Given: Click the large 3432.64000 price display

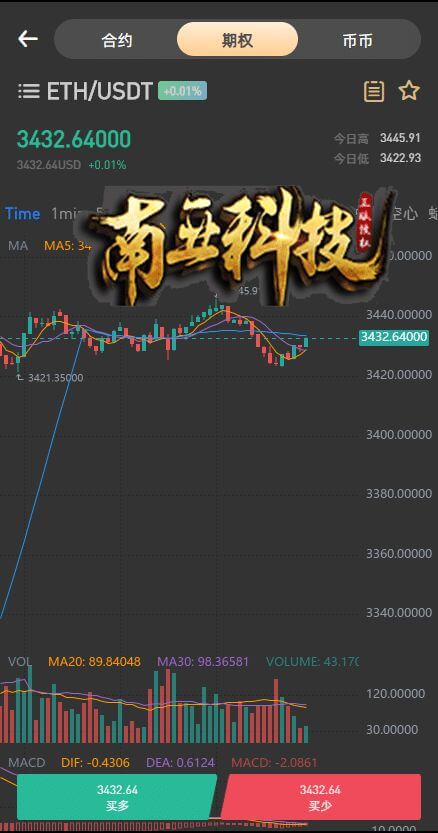Looking at the screenshot, I should pos(74,139).
